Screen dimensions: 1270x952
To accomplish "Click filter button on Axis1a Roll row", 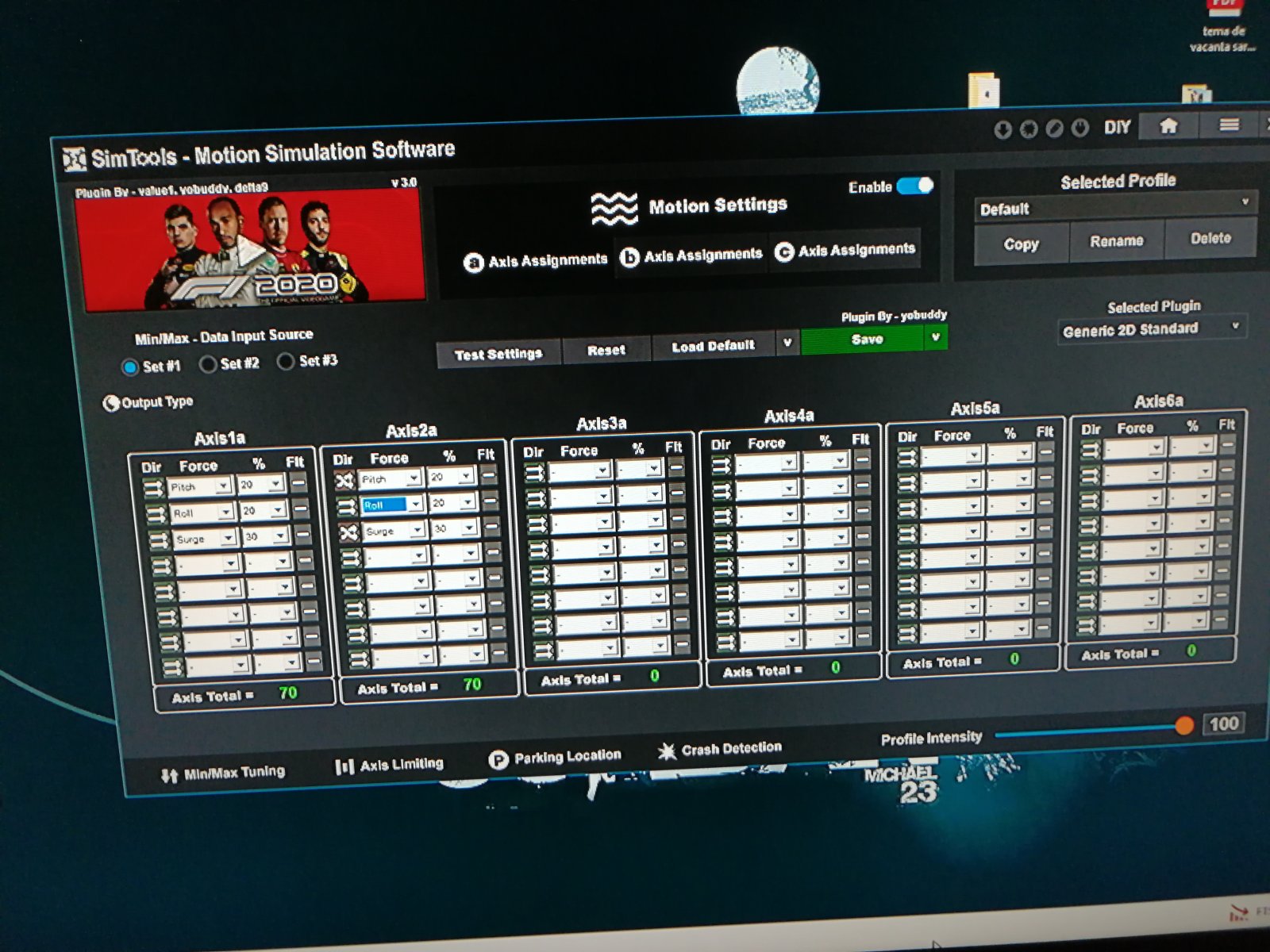I will click(x=301, y=508).
